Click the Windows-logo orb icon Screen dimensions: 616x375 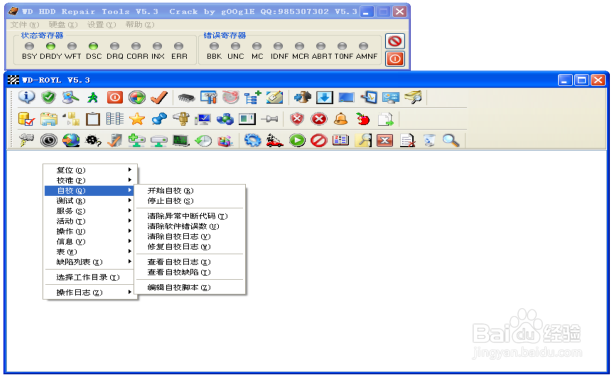point(137,97)
